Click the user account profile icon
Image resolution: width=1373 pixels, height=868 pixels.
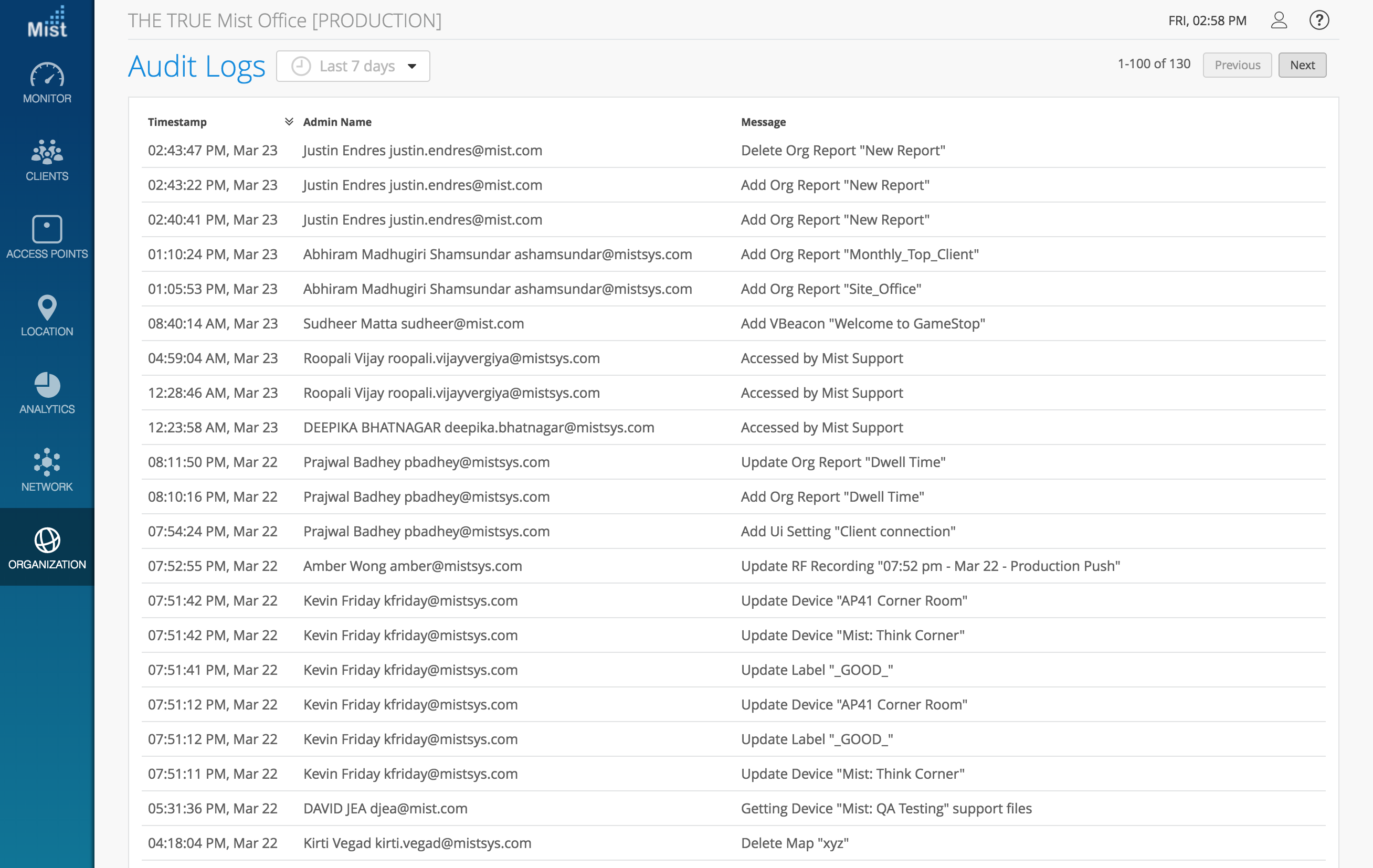(x=1279, y=20)
